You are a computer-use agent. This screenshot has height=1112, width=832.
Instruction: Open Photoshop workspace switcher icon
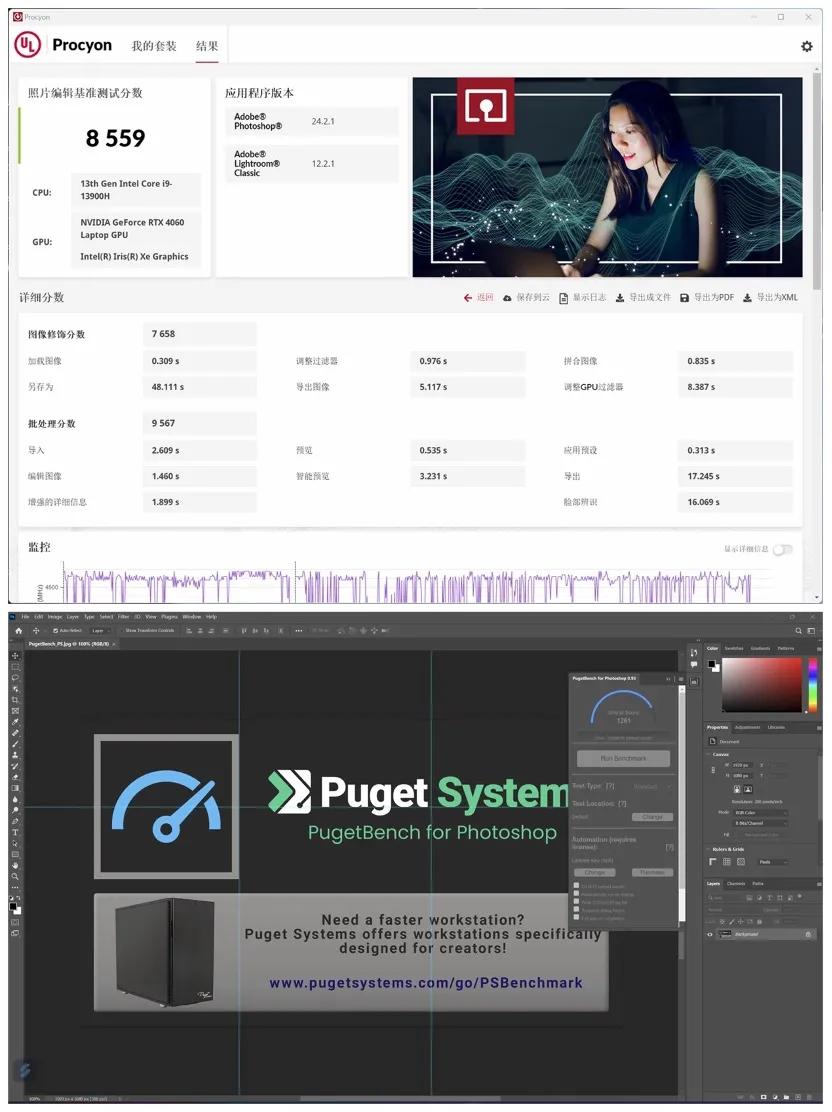click(x=811, y=631)
